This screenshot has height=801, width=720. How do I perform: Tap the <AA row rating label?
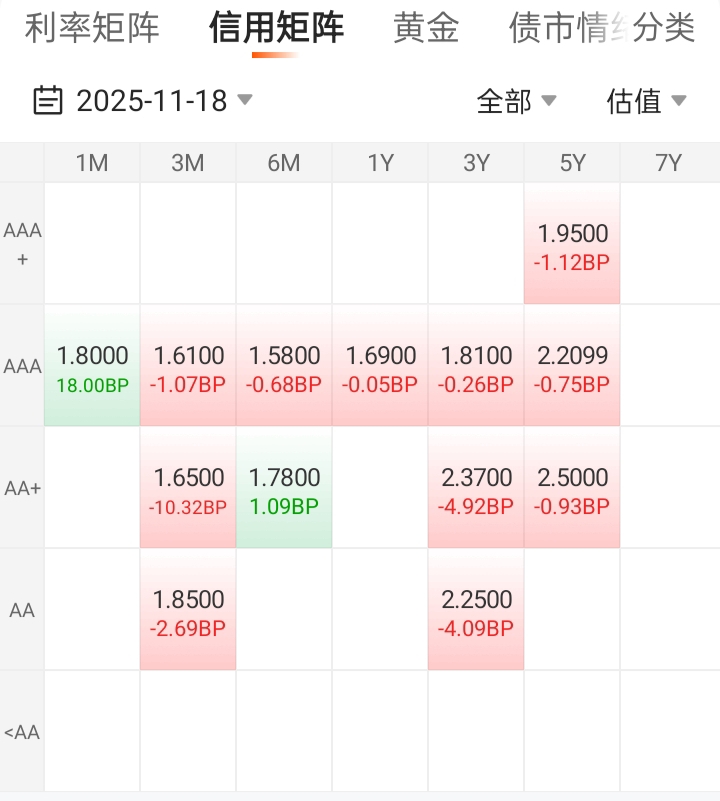(x=22, y=732)
